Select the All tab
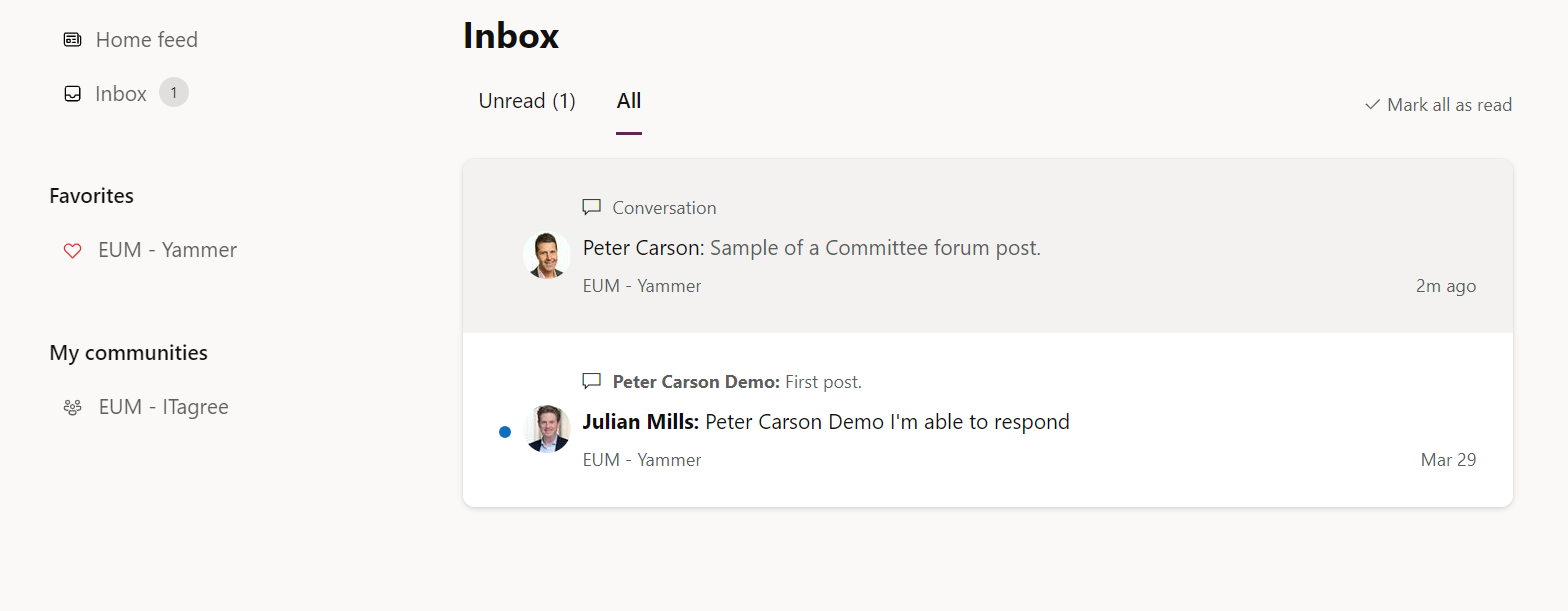Image resolution: width=1568 pixels, height=611 pixels. pos(629,101)
